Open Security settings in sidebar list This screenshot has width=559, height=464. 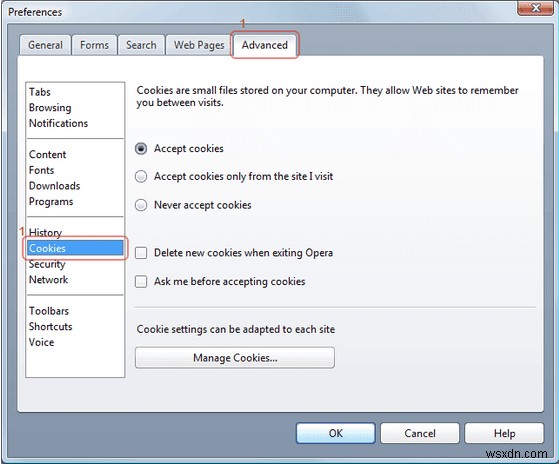pos(47,264)
